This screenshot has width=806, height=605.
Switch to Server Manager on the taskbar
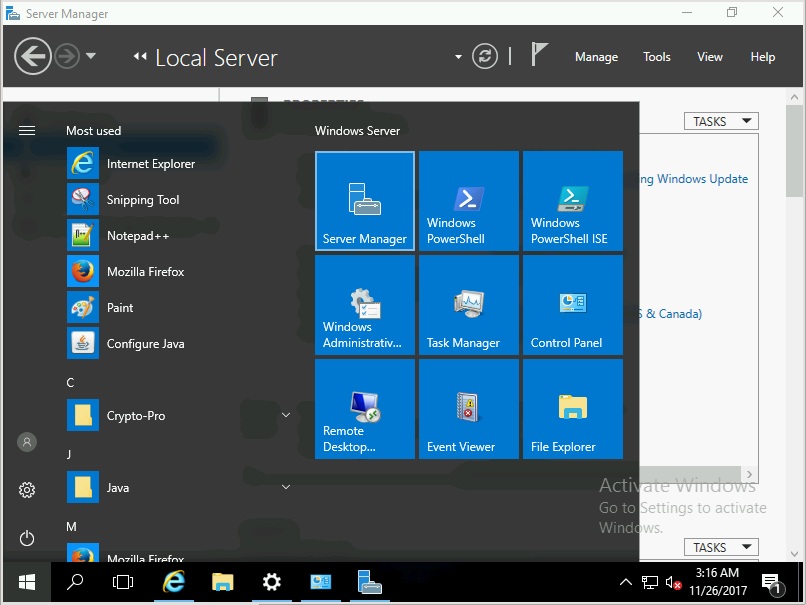(370, 582)
